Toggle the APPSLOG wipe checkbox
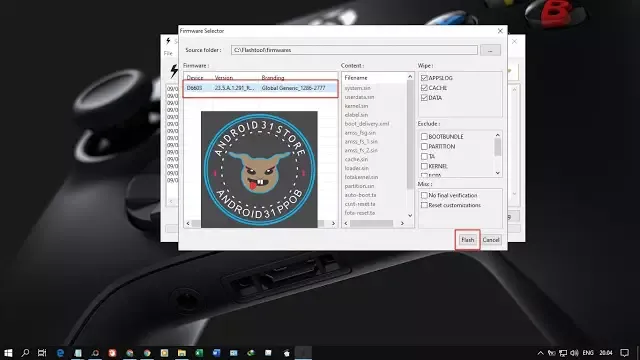The height and width of the screenshot is (360, 640). 424,78
